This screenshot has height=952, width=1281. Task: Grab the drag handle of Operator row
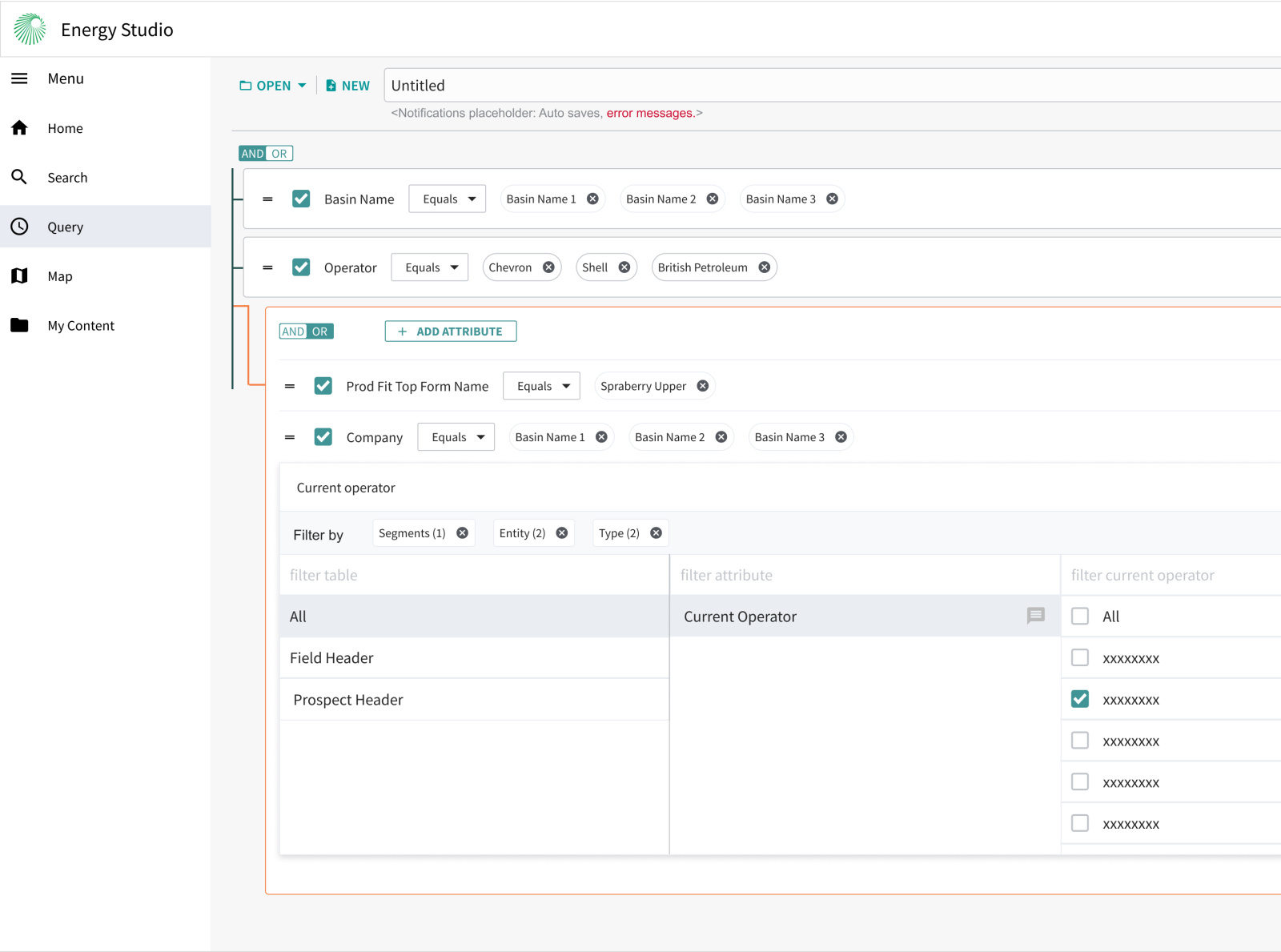pos(268,267)
